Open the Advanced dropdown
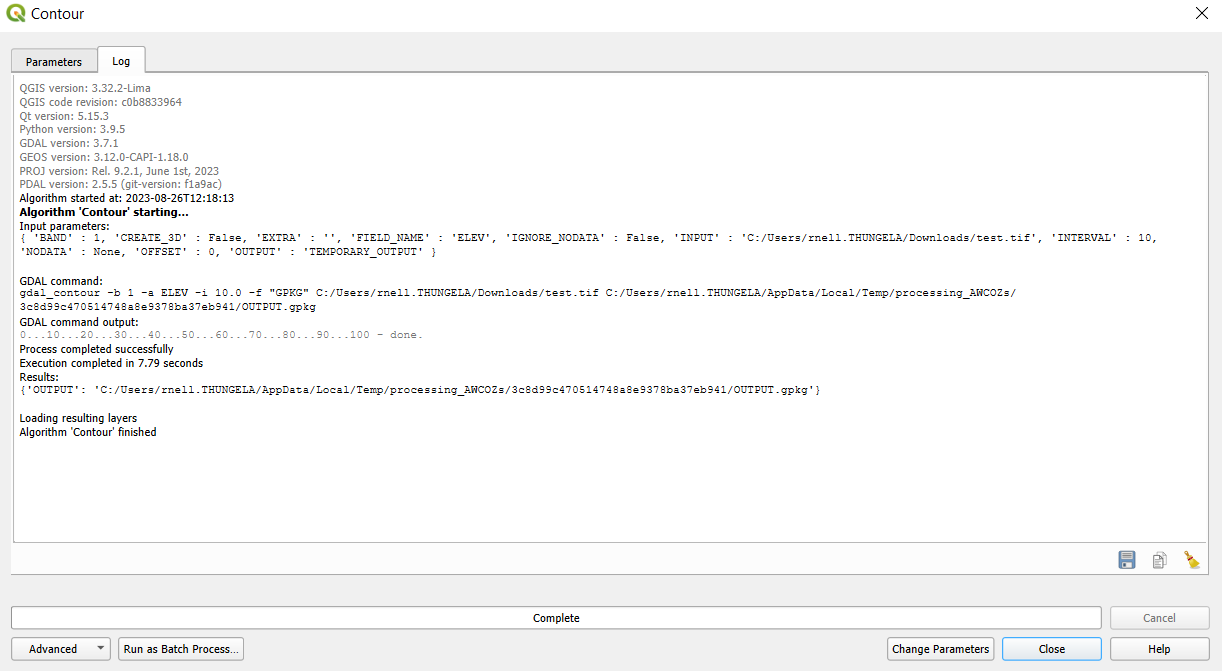1222x671 pixels. click(x=60, y=648)
